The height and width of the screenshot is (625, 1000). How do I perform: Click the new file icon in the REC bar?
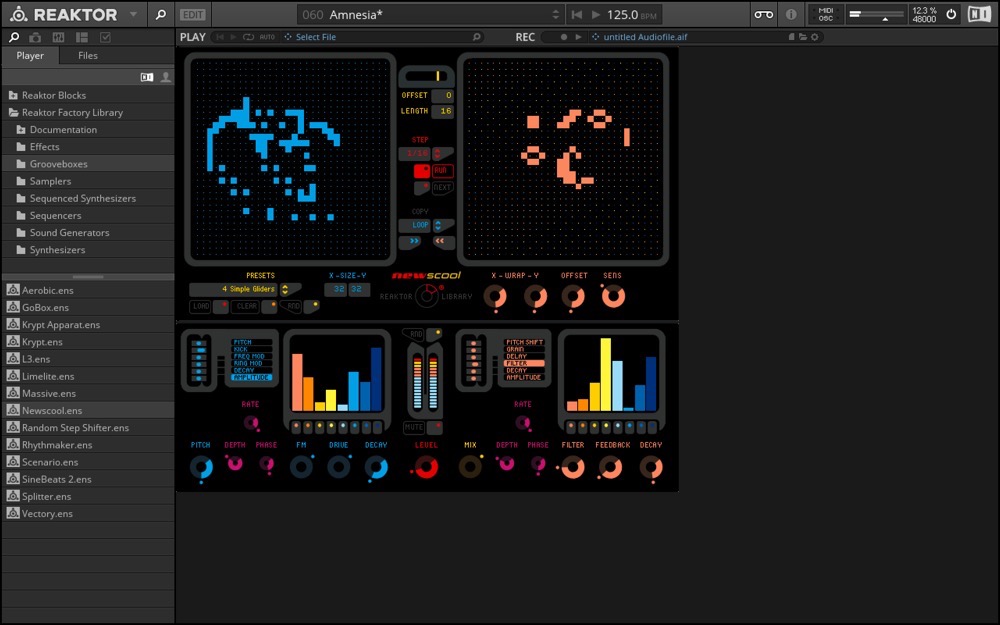(791, 37)
